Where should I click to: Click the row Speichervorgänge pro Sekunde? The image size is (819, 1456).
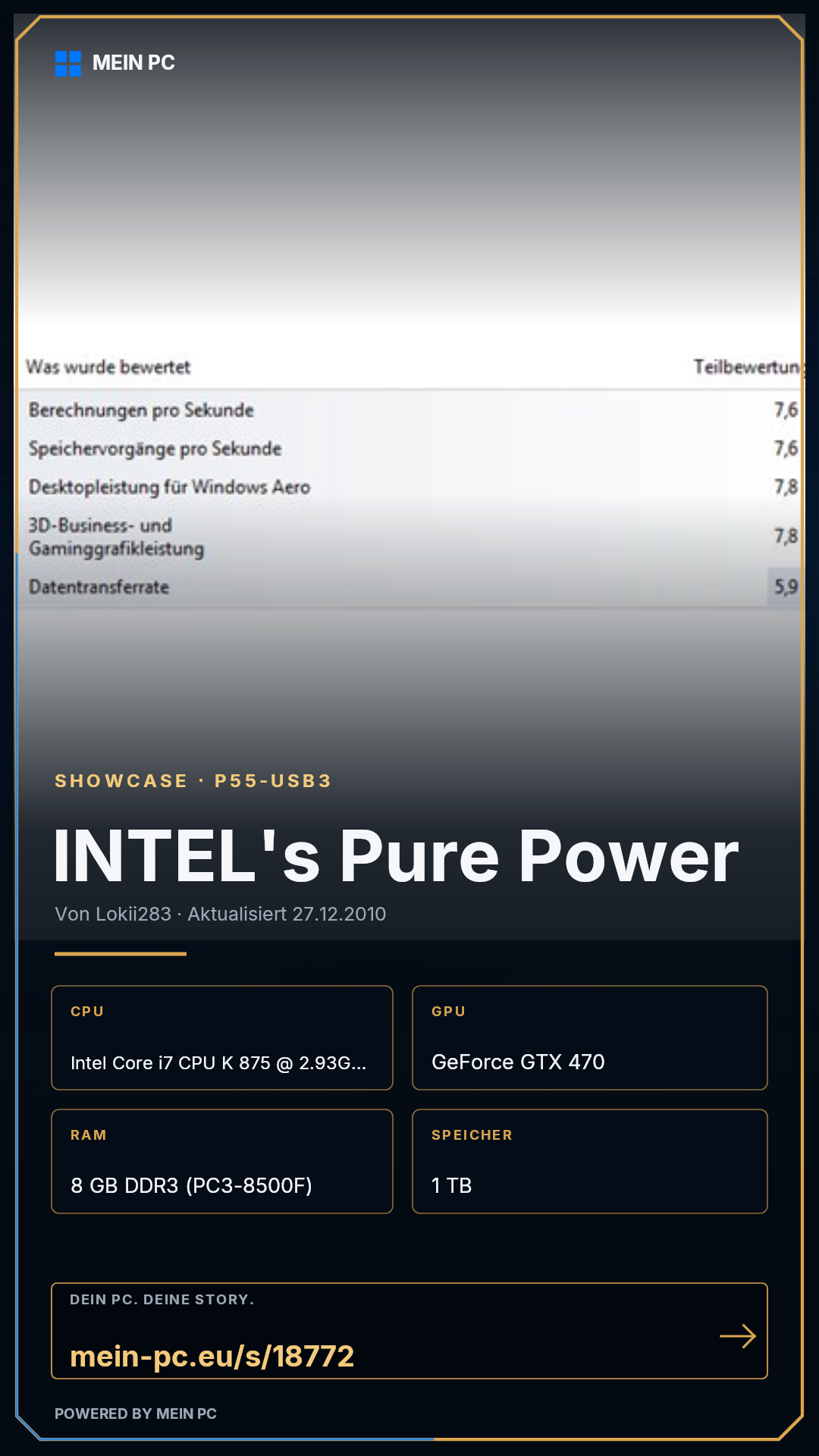(409, 448)
